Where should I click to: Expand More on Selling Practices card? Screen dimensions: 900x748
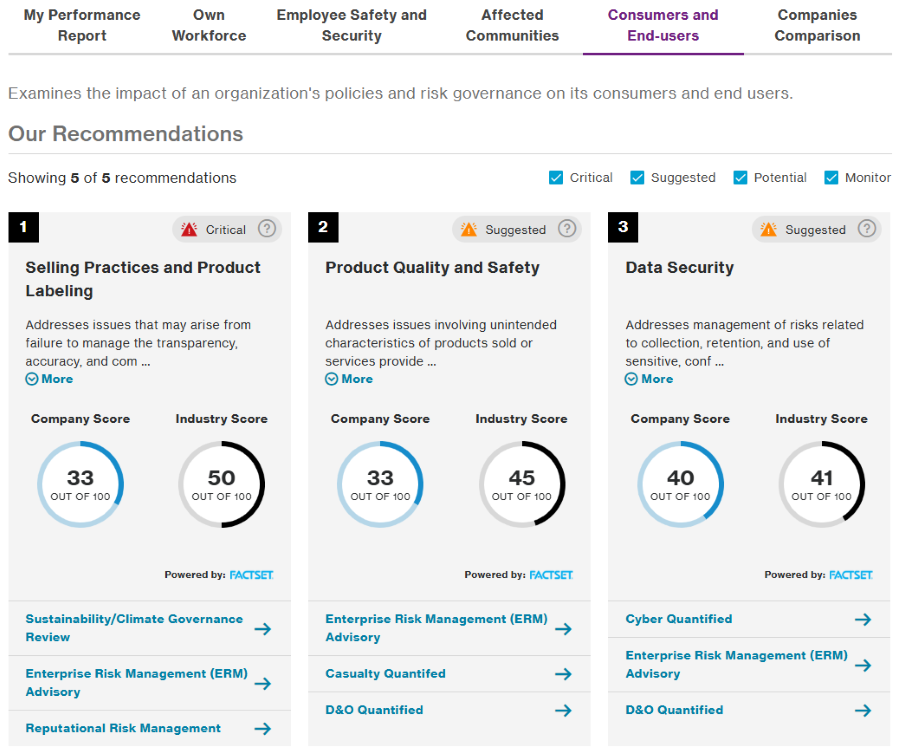click(x=49, y=379)
